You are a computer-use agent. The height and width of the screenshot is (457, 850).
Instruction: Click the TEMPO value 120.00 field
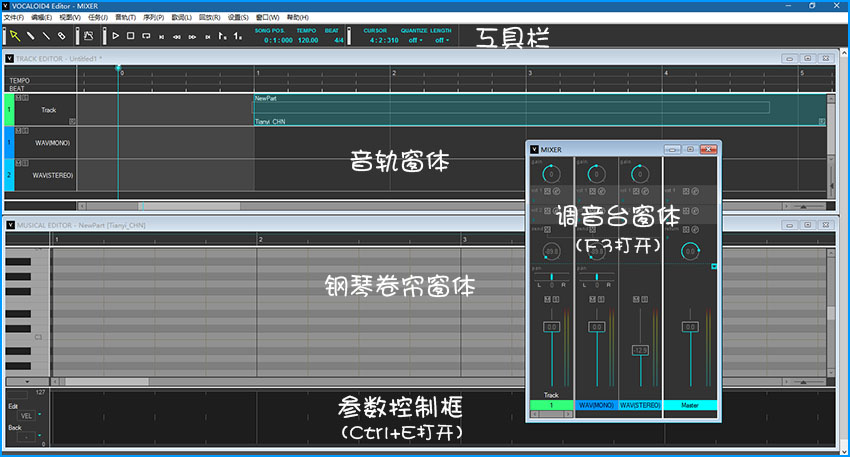(307, 41)
